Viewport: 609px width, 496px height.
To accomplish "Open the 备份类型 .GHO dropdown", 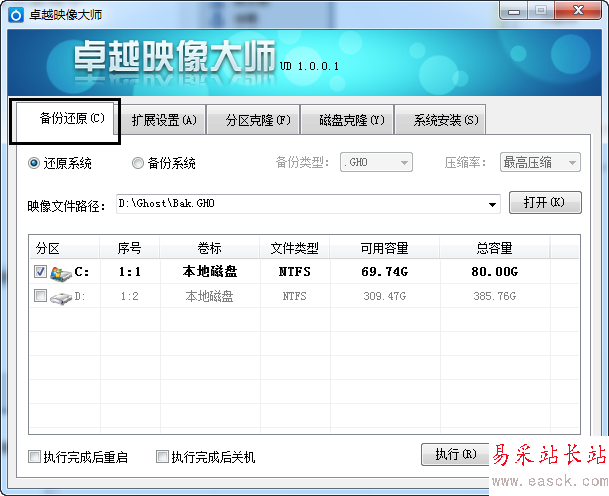I will pyautogui.click(x=376, y=162).
